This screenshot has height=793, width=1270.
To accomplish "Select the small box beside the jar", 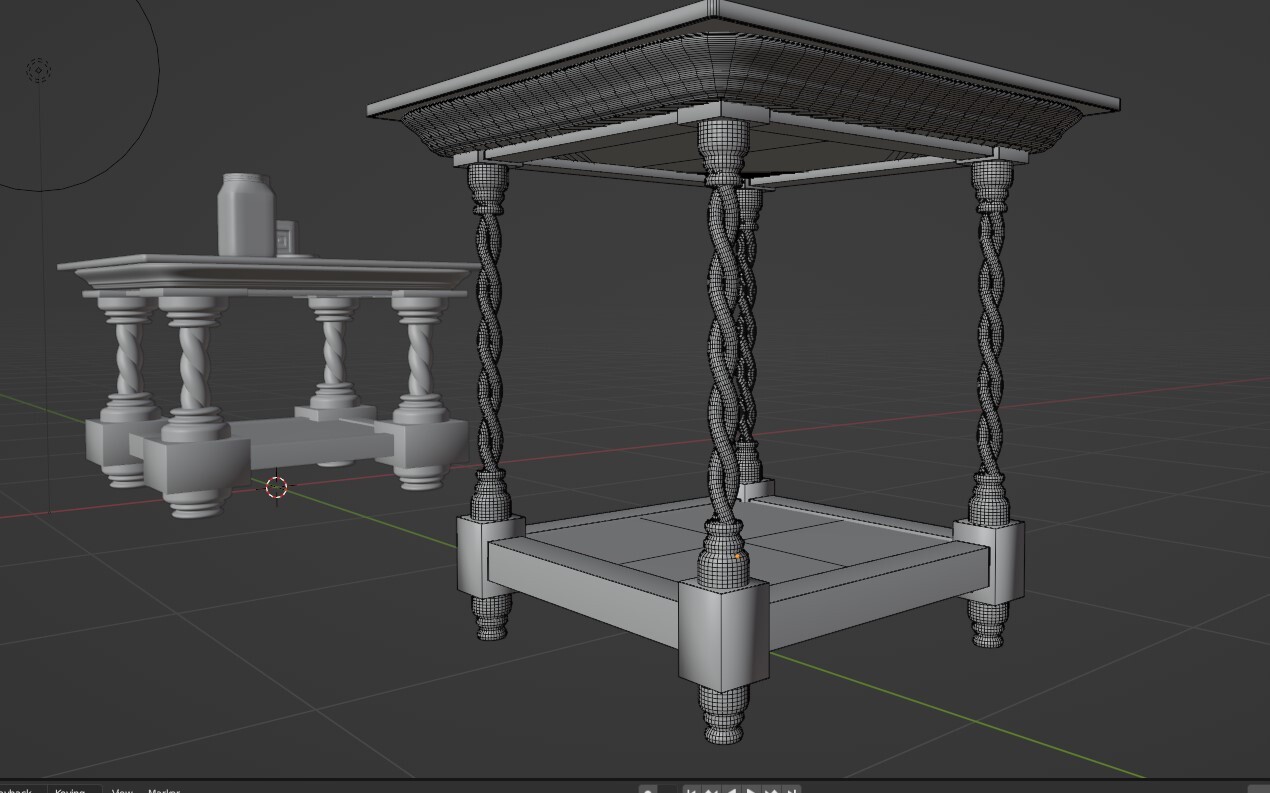I will [x=287, y=236].
